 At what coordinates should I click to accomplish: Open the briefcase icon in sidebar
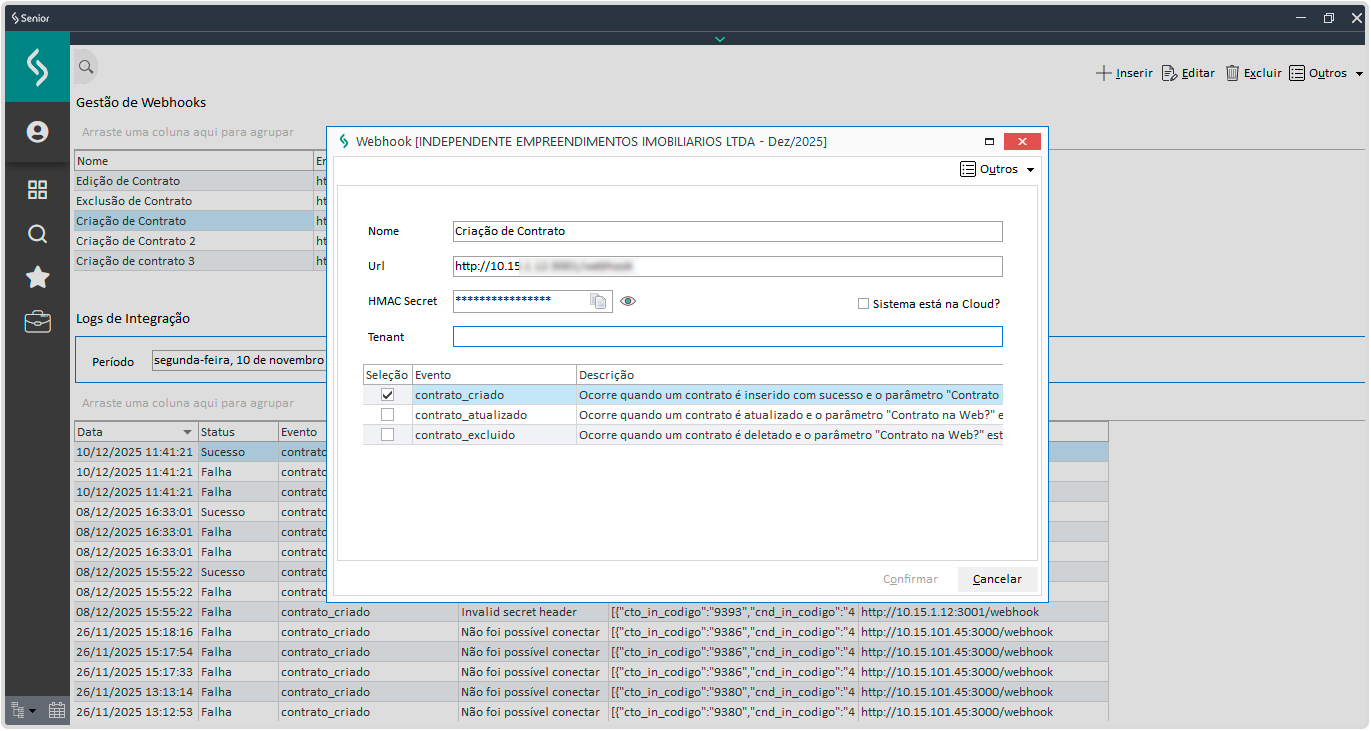point(37,322)
